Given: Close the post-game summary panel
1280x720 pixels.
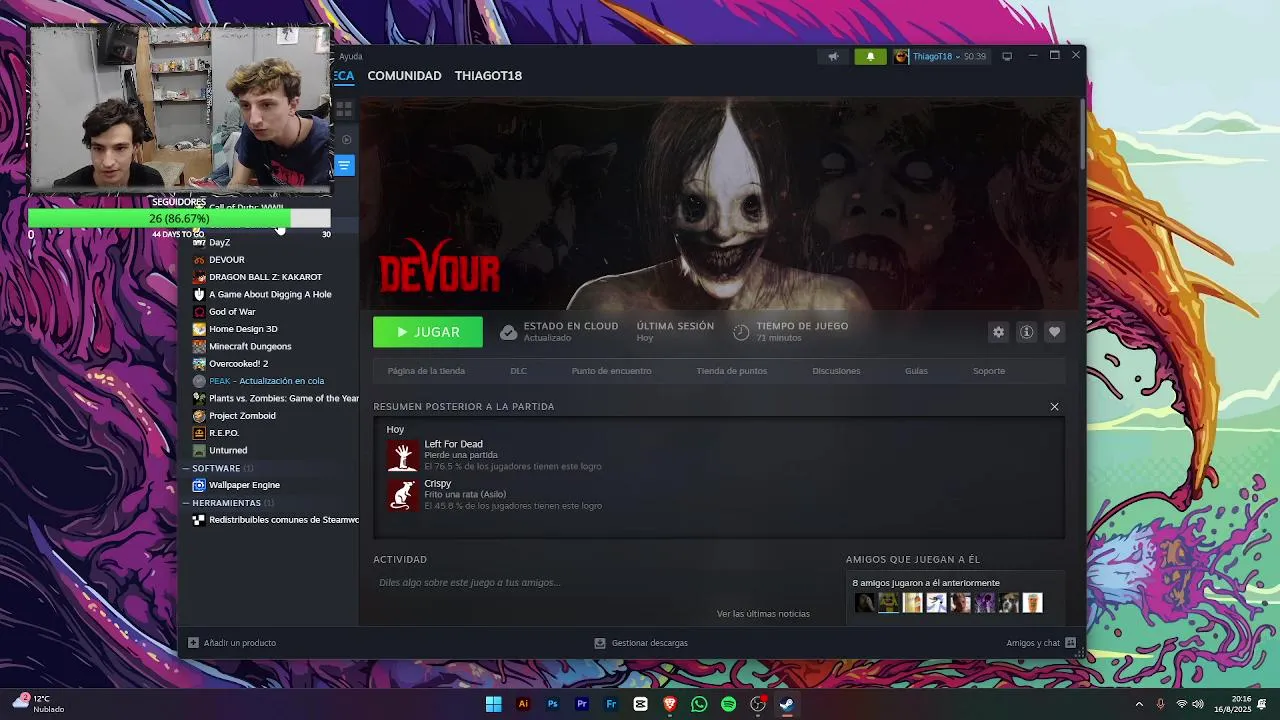Looking at the screenshot, I should pos(1054,406).
